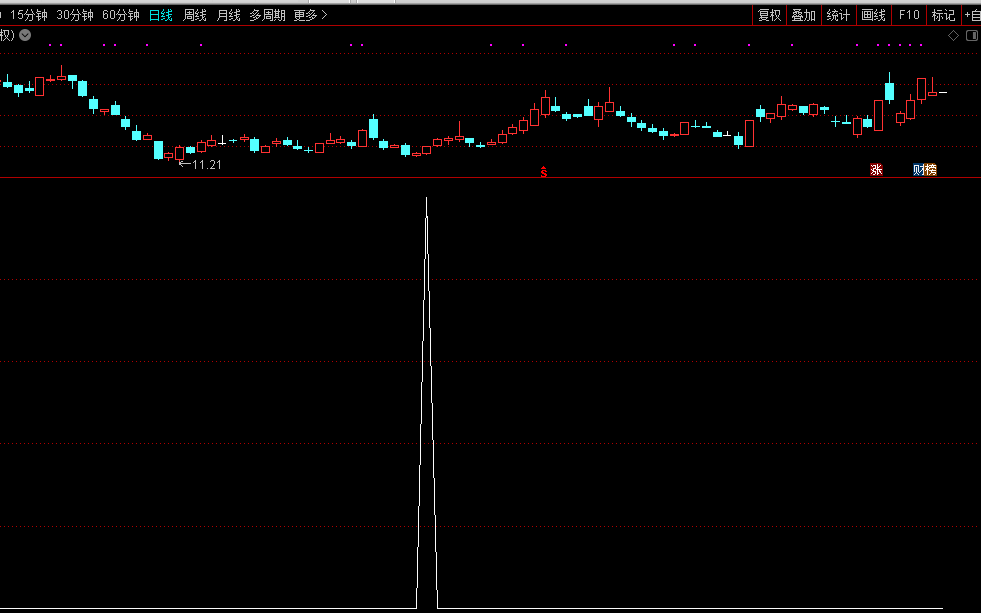981x613 pixels.
Task: Open the 多周期 multi-period view
Action: 267,15
